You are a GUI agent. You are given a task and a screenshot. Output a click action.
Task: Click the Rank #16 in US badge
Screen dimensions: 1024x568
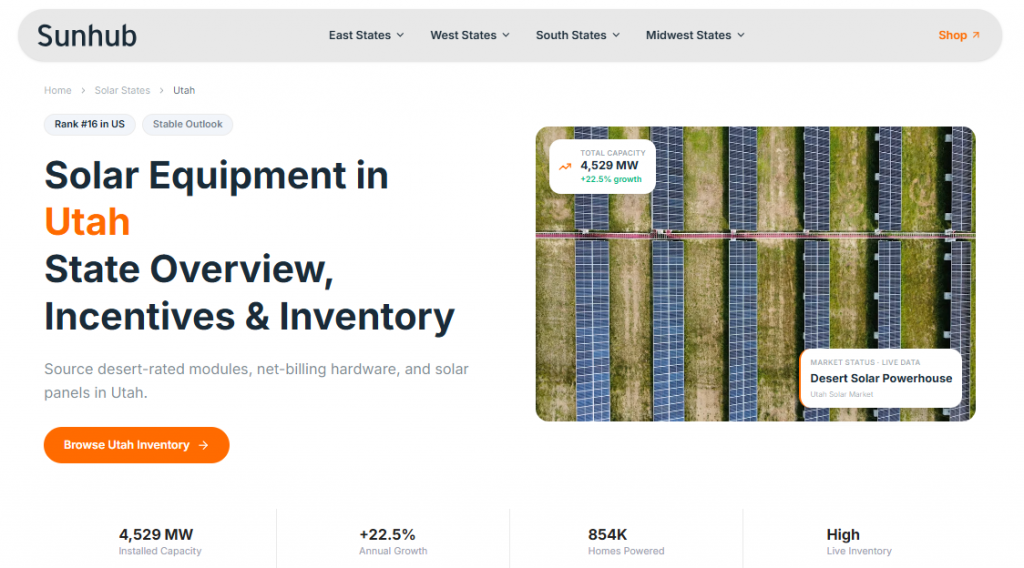point(89,124)
